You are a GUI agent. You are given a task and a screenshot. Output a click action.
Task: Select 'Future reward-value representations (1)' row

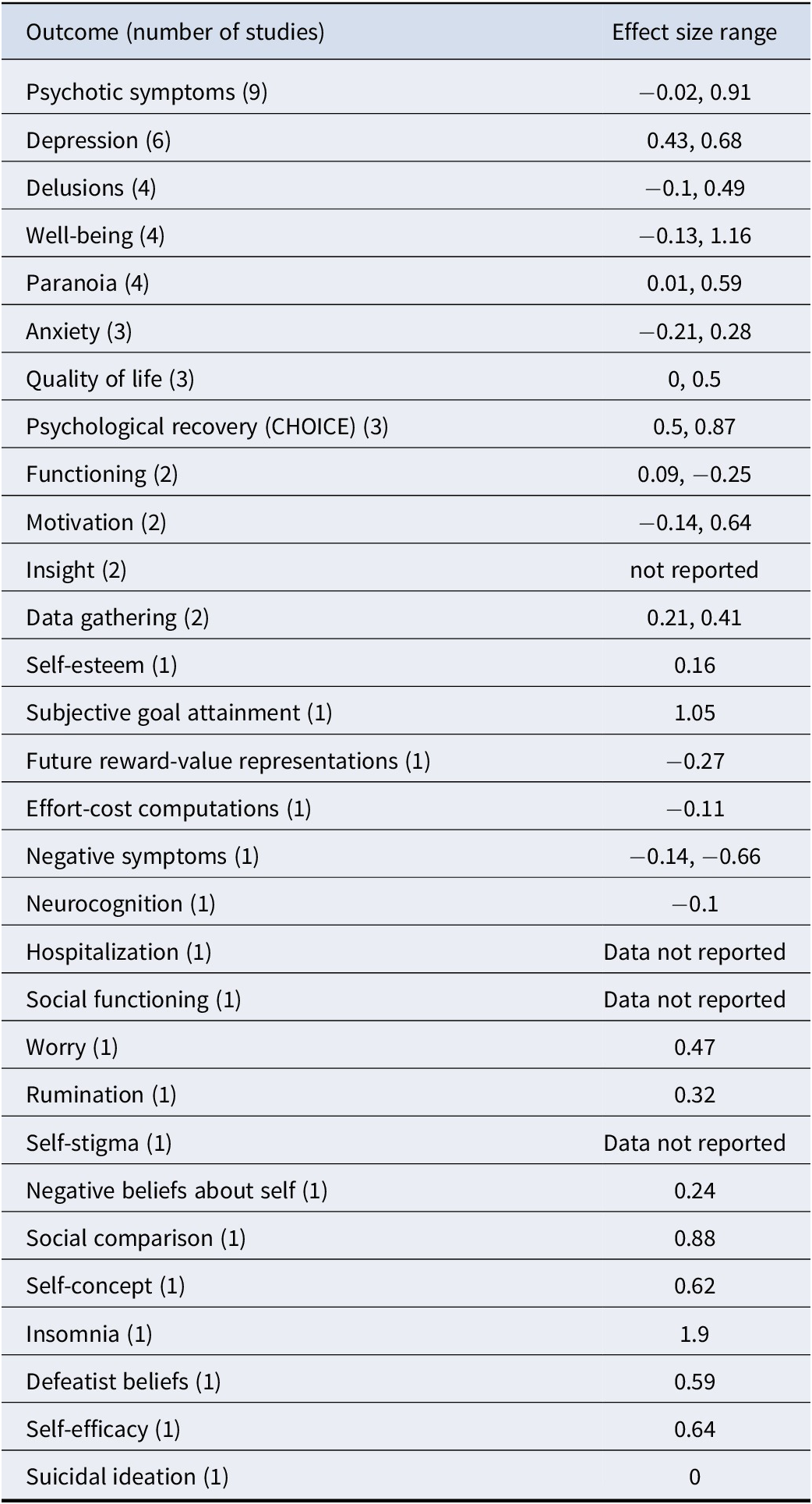coord(406,761)
